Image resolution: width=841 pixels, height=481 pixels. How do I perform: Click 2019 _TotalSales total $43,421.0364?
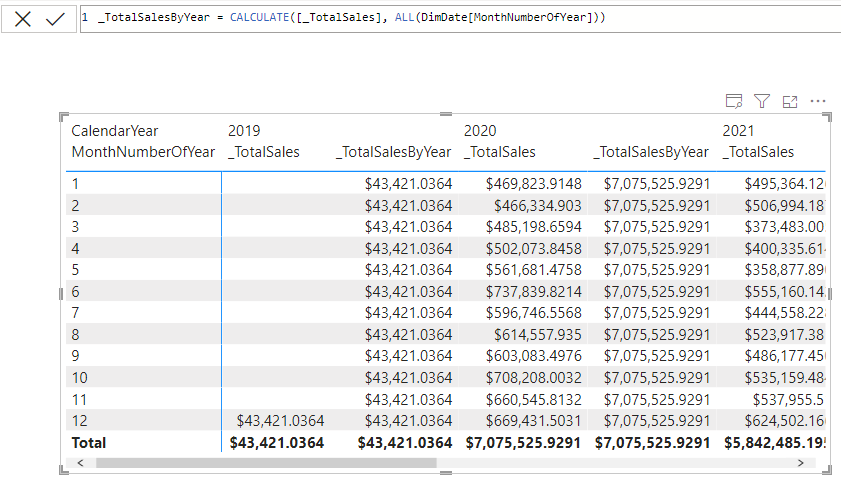[x=277, y=443]
